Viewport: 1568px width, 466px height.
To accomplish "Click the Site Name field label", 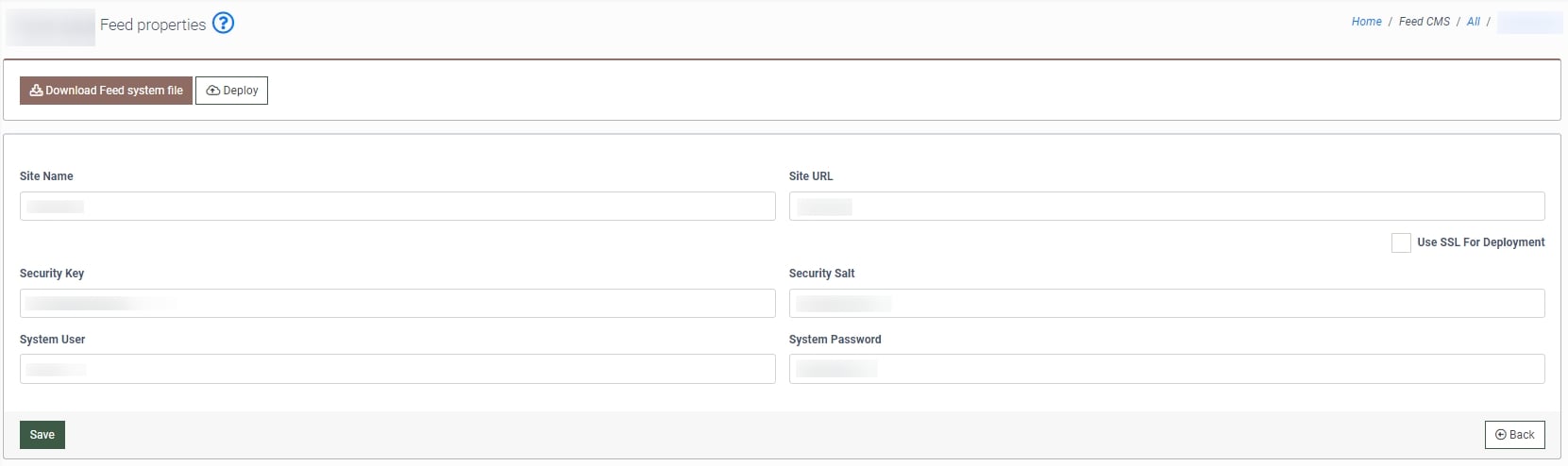I will pos(46,176).
